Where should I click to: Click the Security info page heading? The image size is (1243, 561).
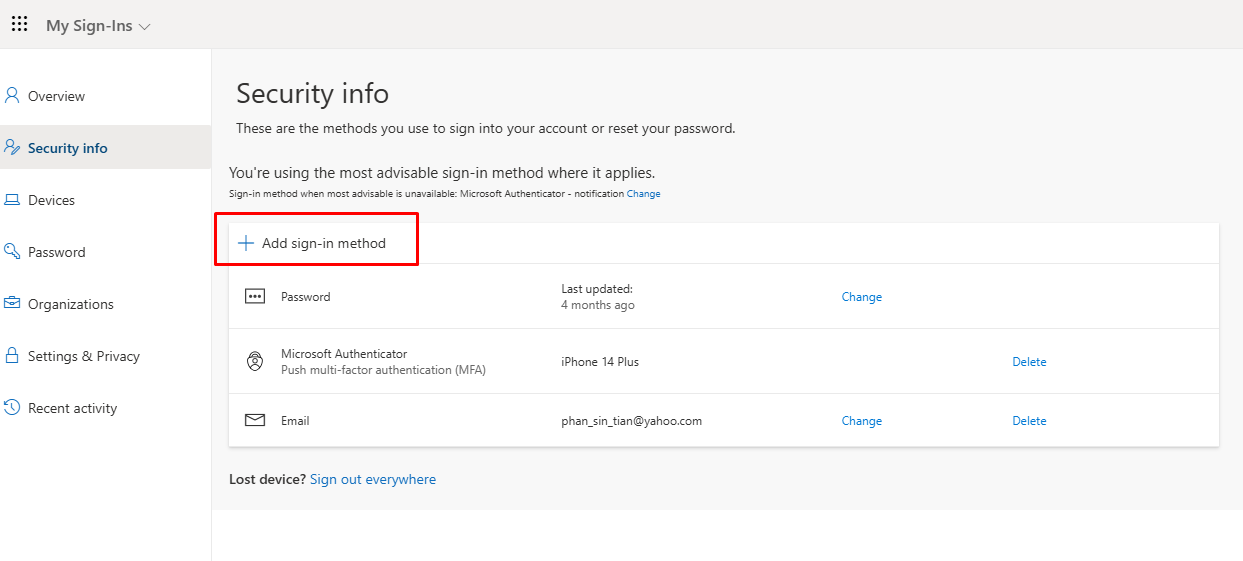[x=312, y=94]
